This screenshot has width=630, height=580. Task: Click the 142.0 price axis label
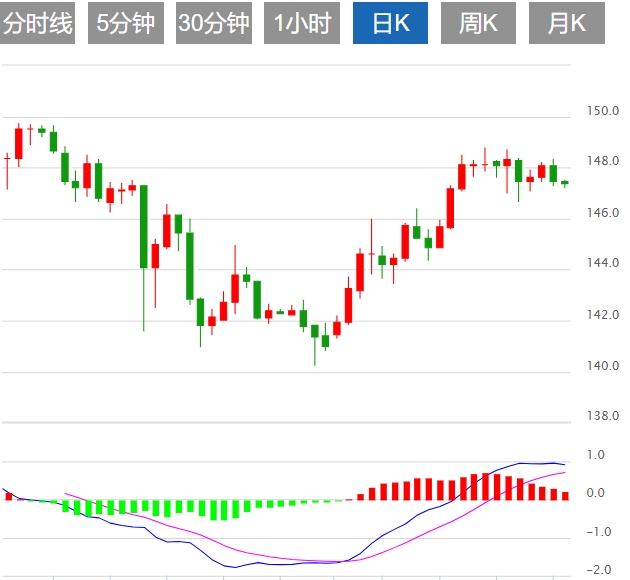[x=603, y=314]
